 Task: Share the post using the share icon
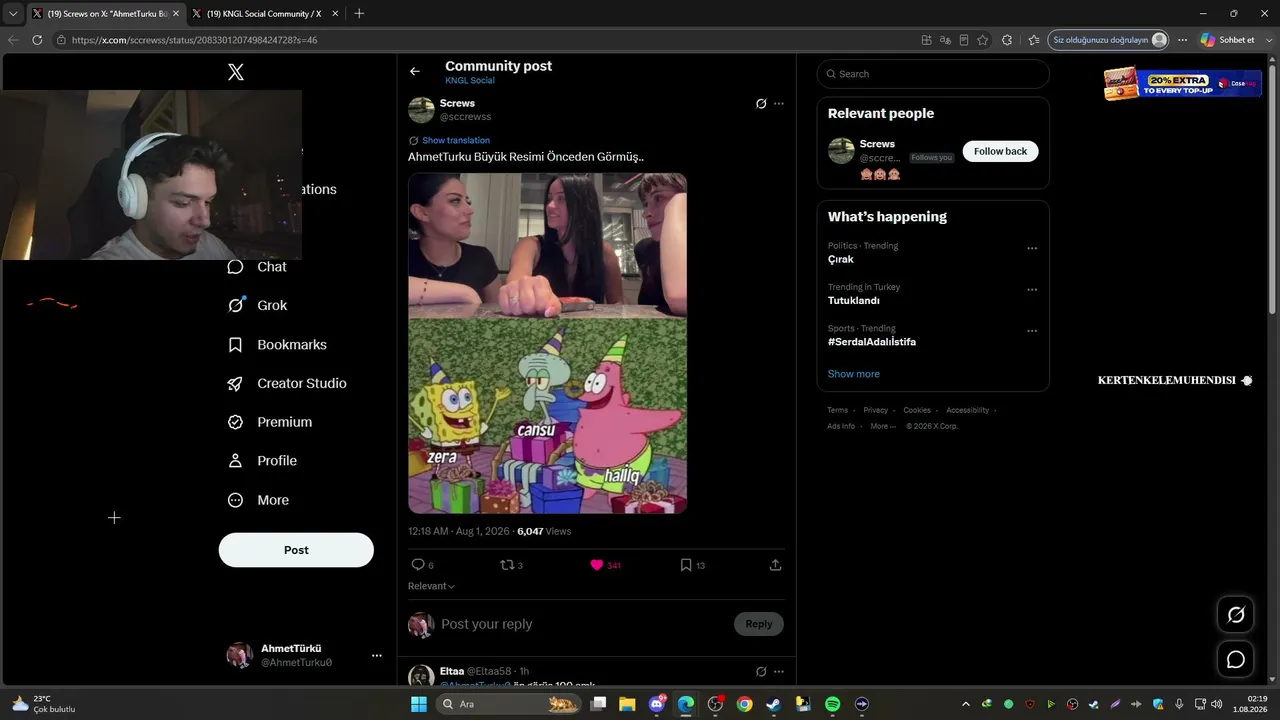click(x=775, y=565)
